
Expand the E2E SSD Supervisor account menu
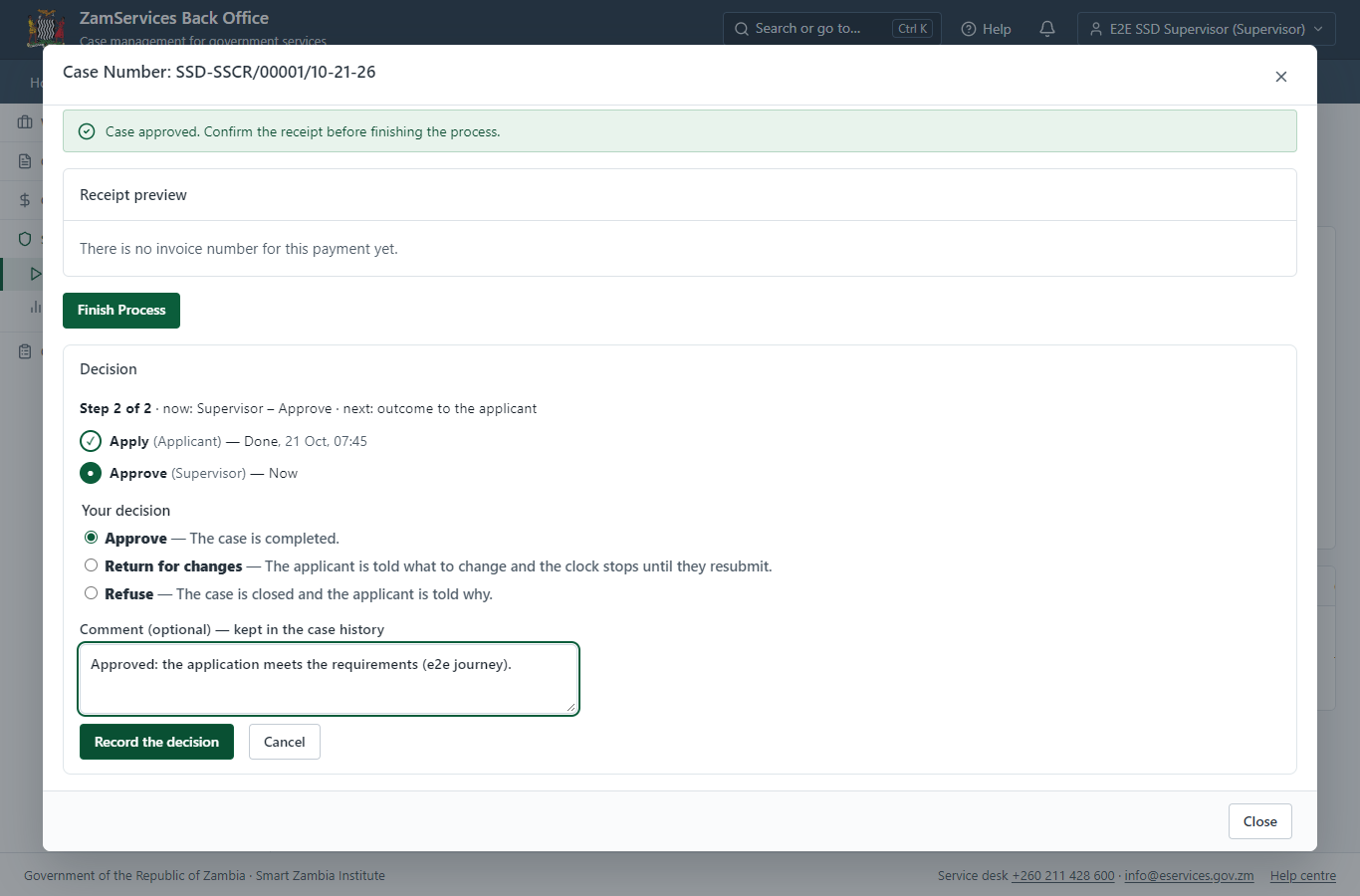(x=1207, y=29)
